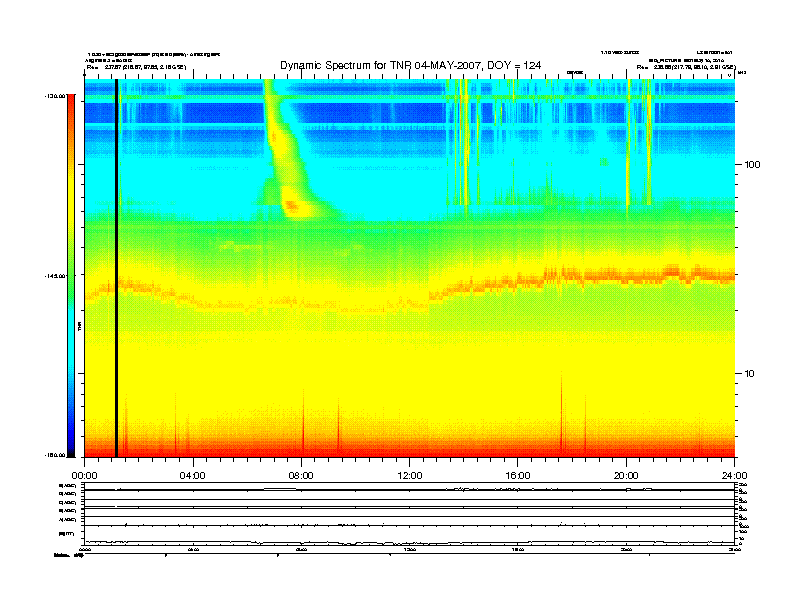Image resolution: width=792 pixels, height=612 pixels.
Task: Click the plot title "Dynamic Spectrum for TNR 04-MAY-2007"
Action: coord(410,65)
